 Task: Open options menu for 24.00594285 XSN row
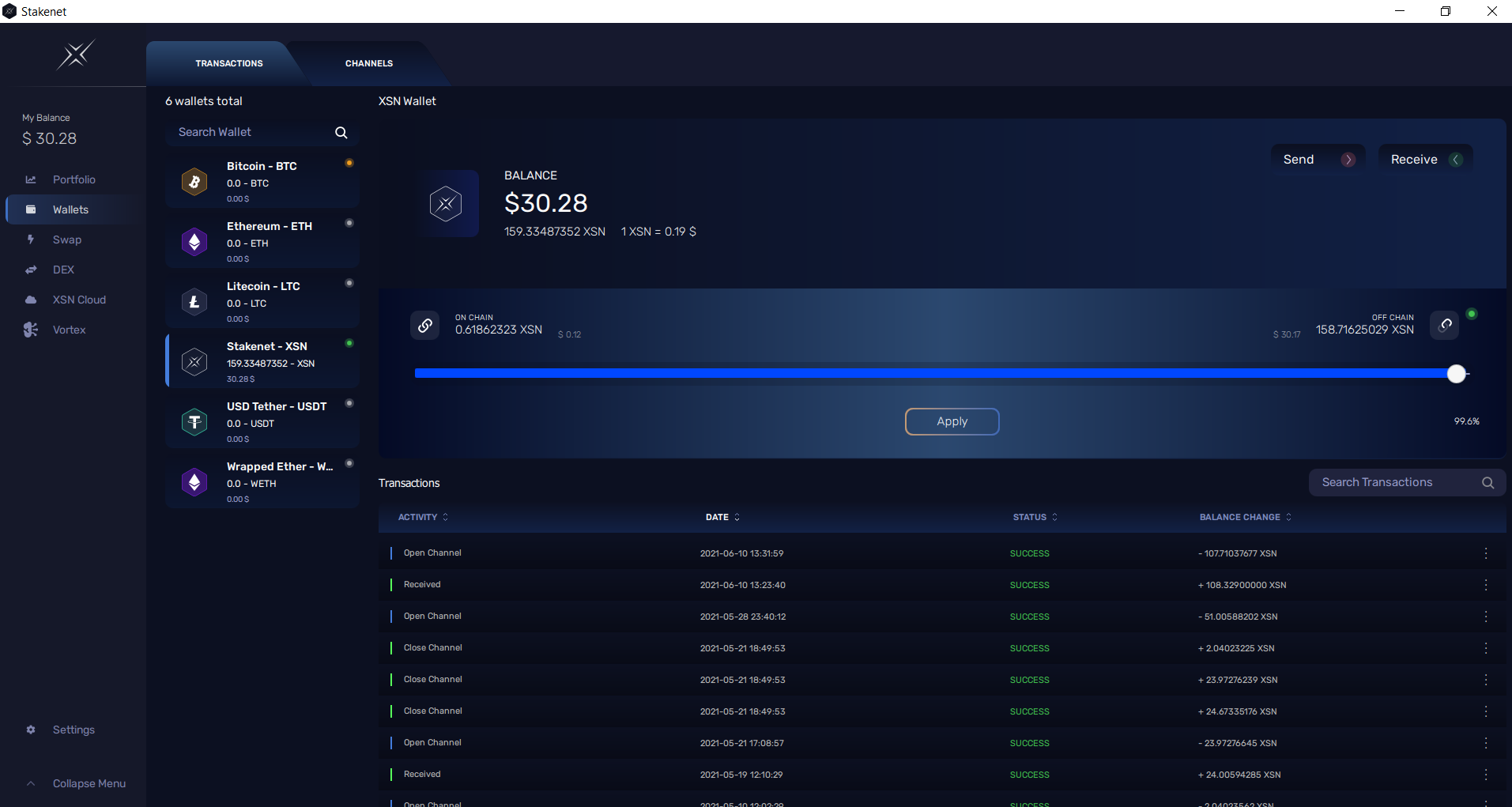[1486, 775]
